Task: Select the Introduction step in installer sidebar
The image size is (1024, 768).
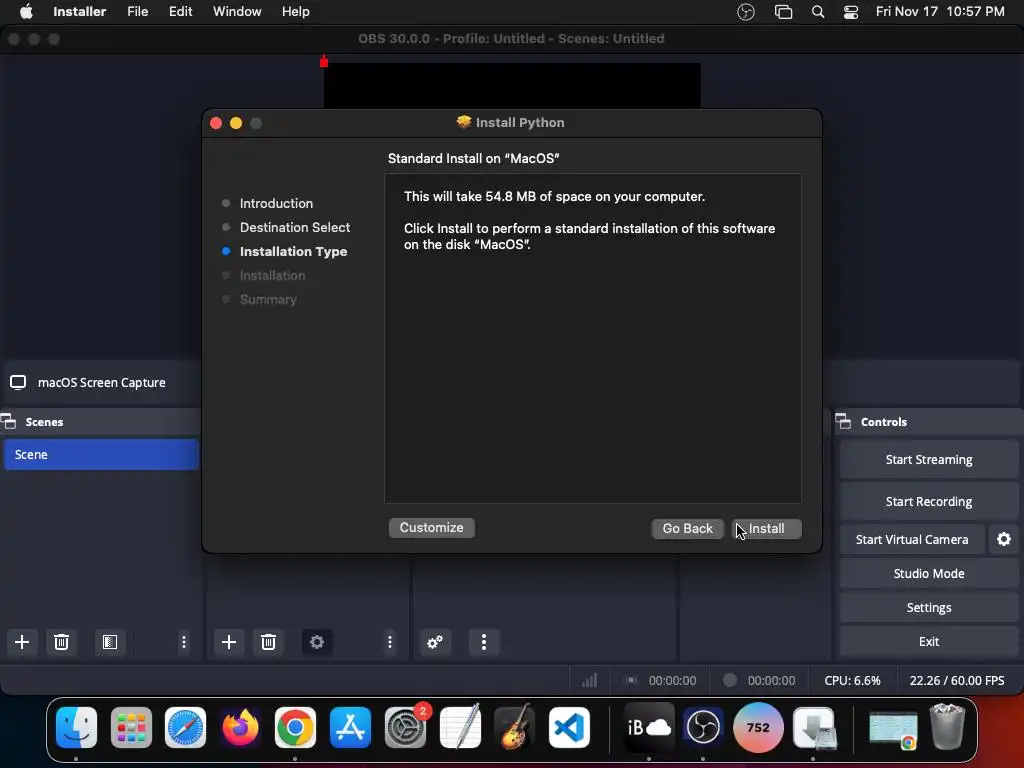Action: 276,203
